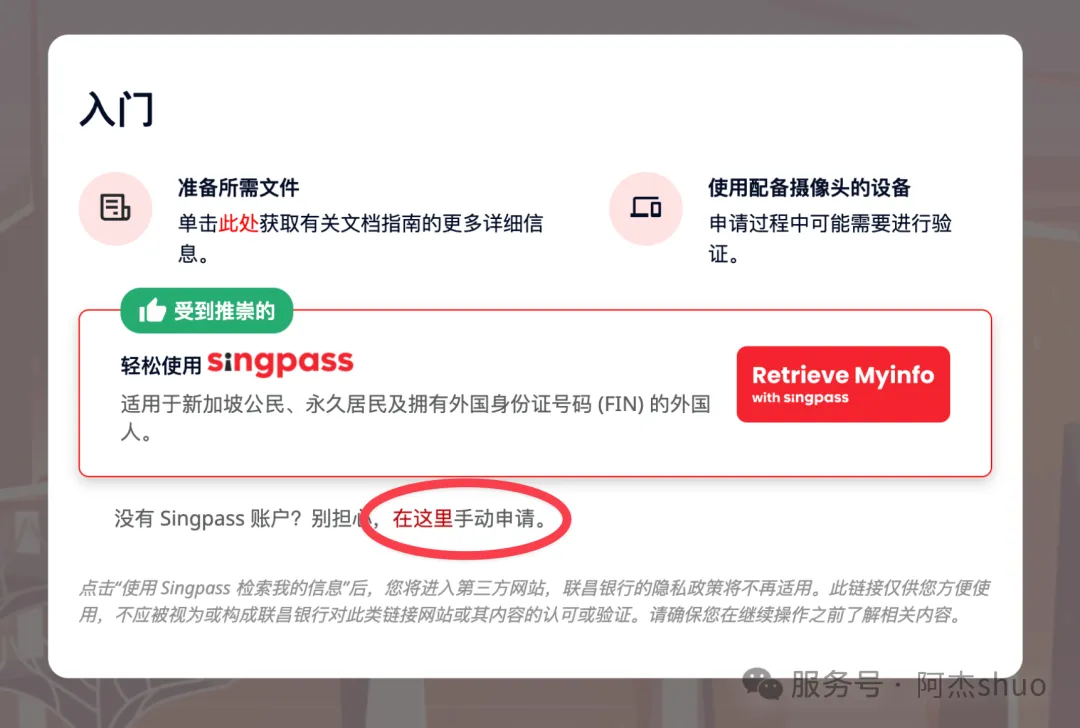Click the 轻松使用 label beside singpass

click(x=160, y=365)
